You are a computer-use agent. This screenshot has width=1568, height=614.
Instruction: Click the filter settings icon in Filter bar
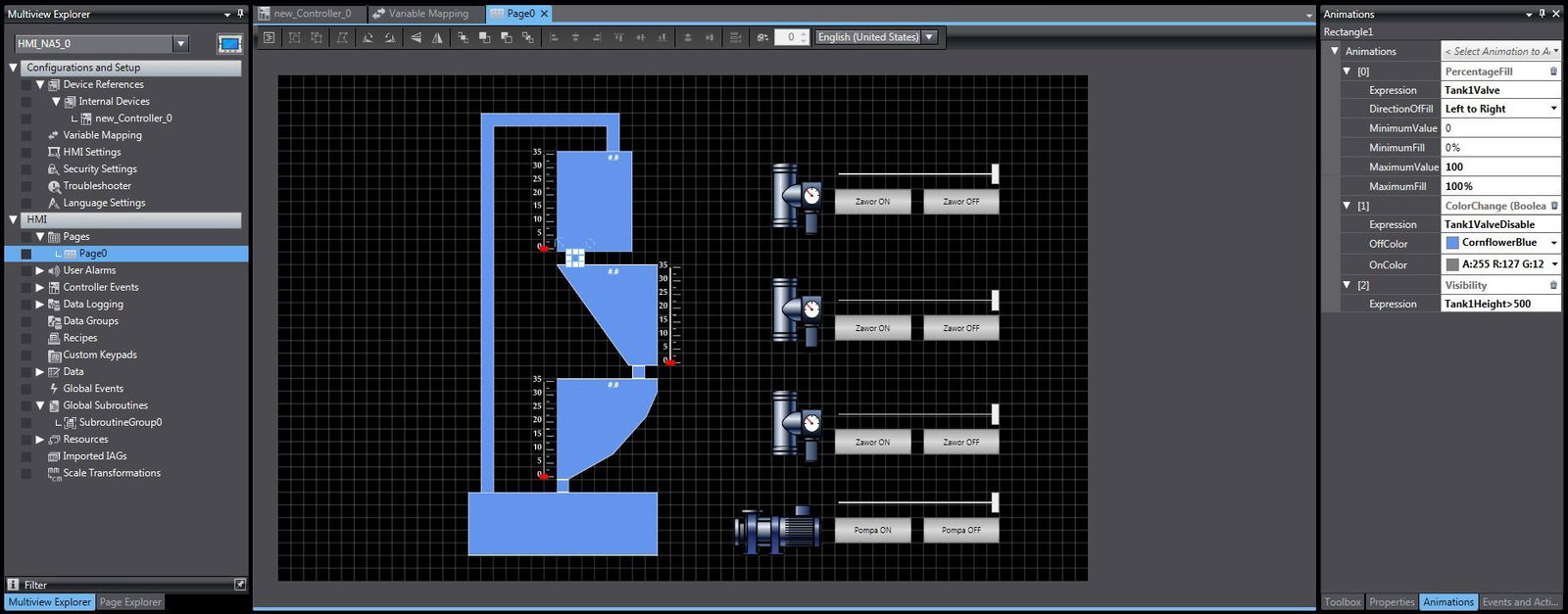coord(240,585)
